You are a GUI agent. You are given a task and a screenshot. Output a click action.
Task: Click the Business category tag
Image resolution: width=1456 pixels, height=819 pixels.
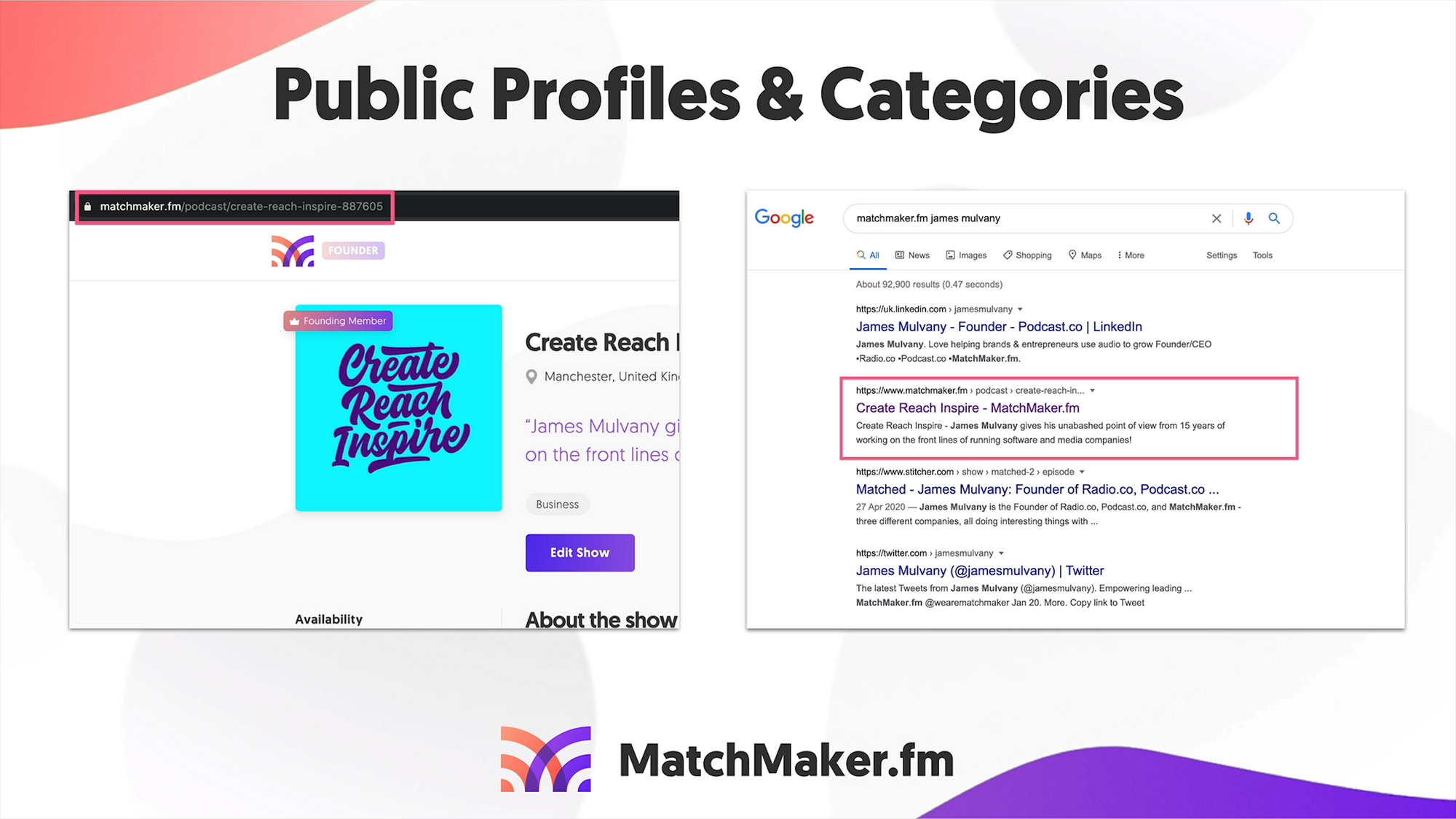click(557, 504)
